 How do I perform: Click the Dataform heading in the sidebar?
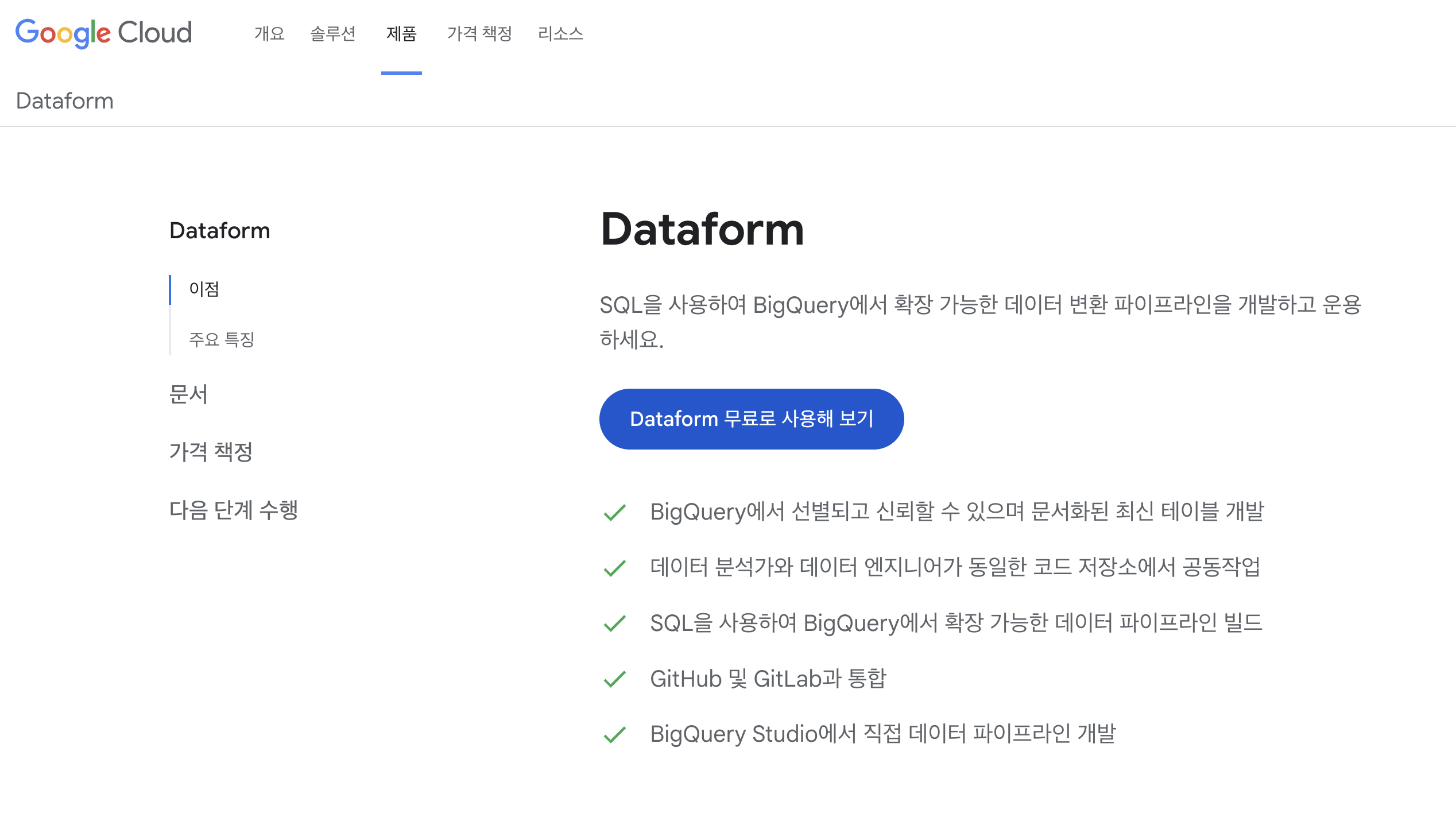tap(220, 231)
